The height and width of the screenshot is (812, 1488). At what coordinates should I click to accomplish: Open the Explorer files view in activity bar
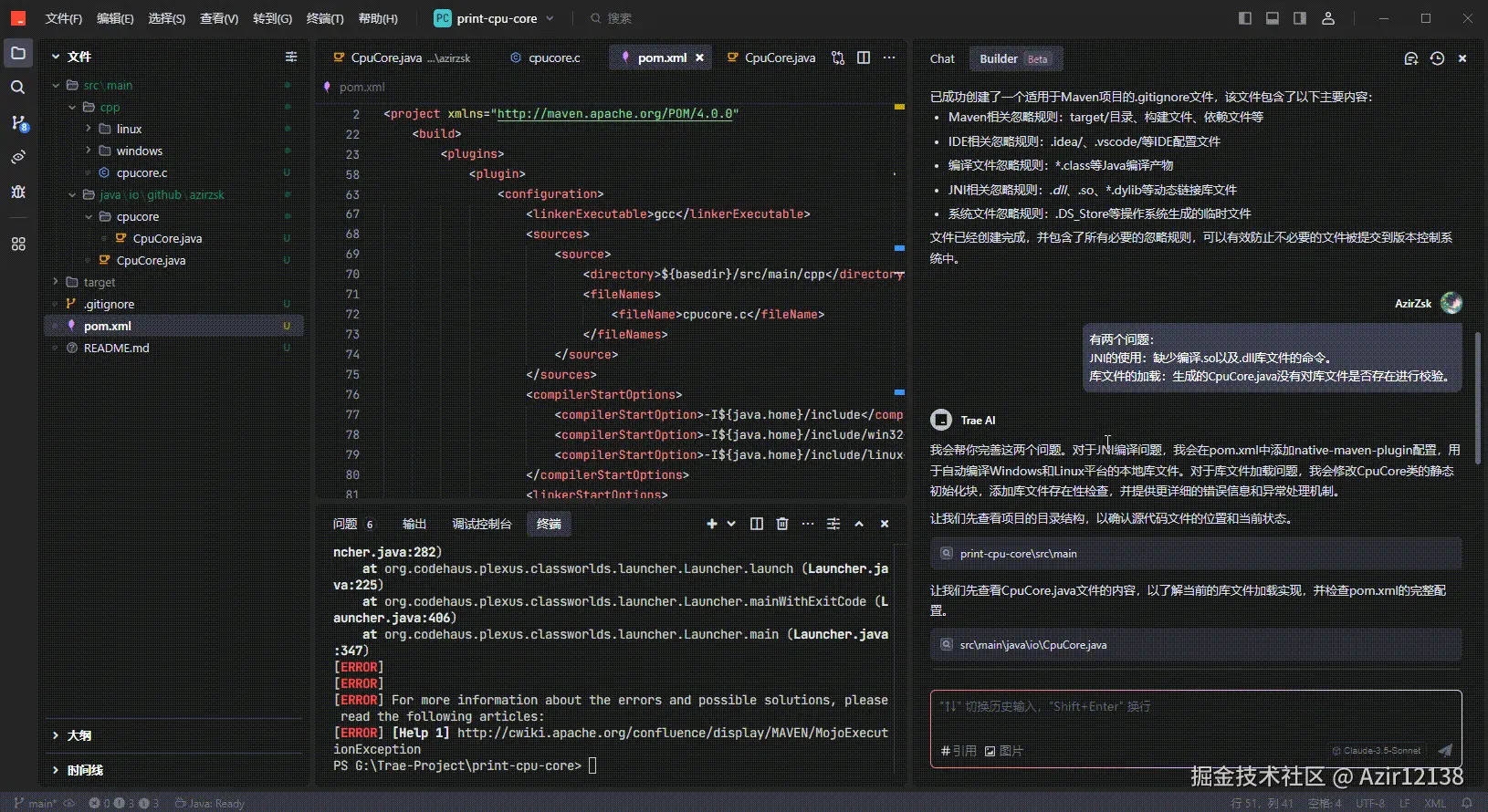click(x=18, y=54)
